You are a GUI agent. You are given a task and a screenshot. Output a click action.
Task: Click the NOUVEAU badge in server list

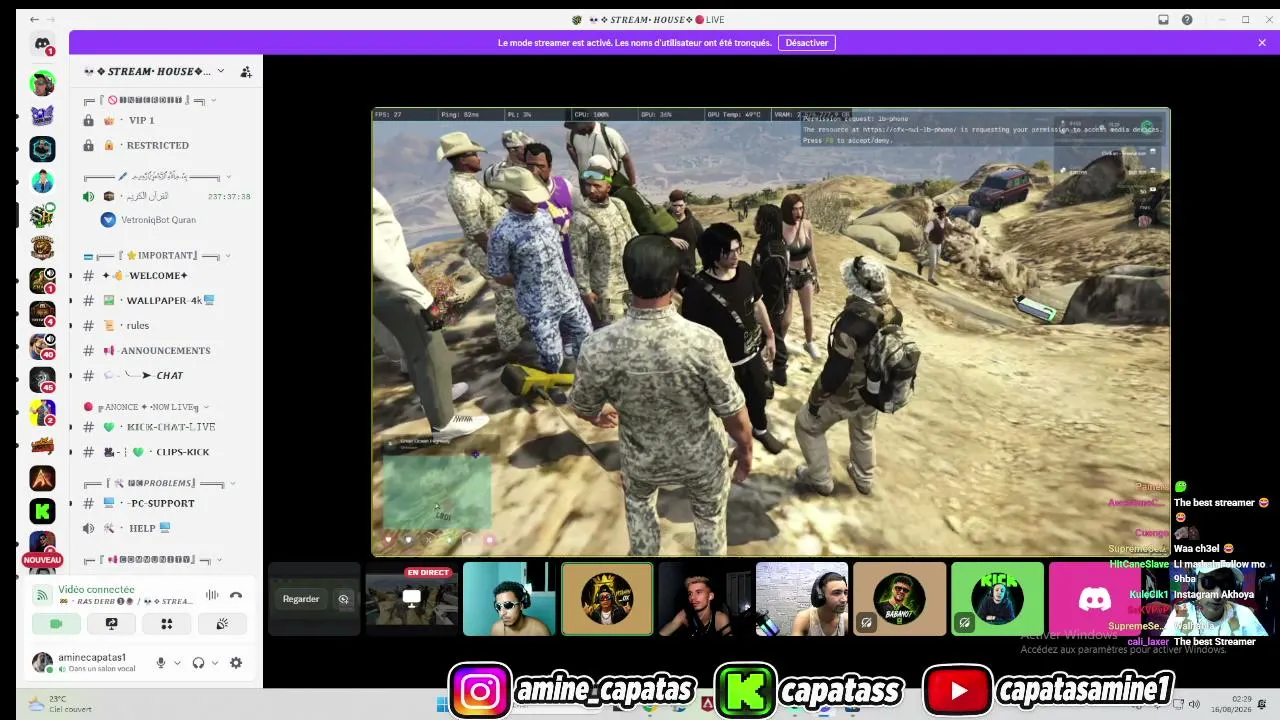pyautogui.click(x=42, y=560)
